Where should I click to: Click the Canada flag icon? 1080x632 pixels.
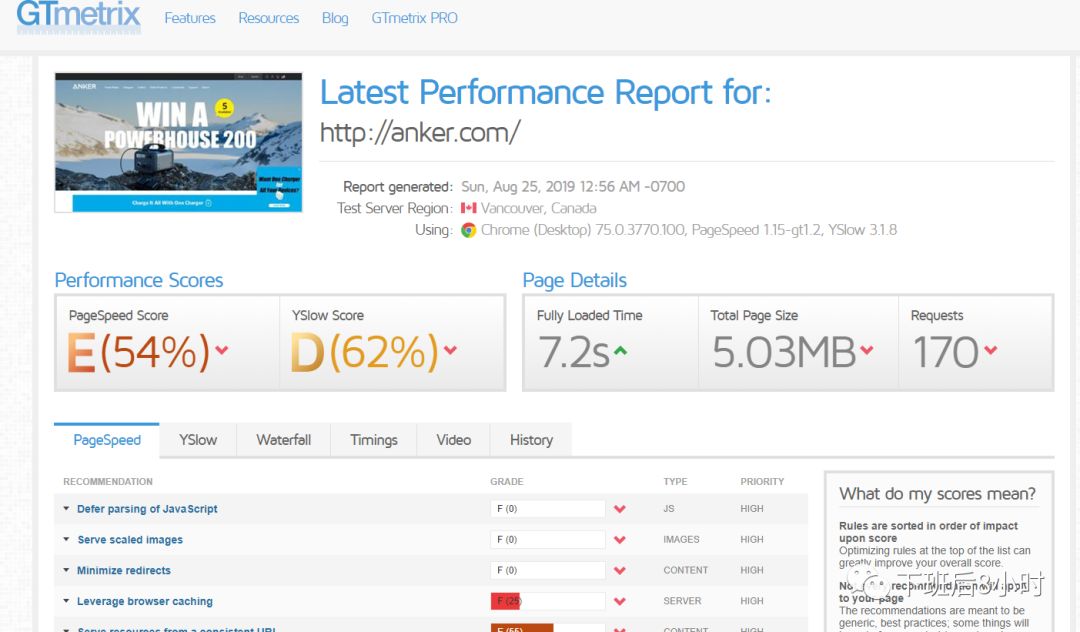pyautogui.click(x=468, y=208)
